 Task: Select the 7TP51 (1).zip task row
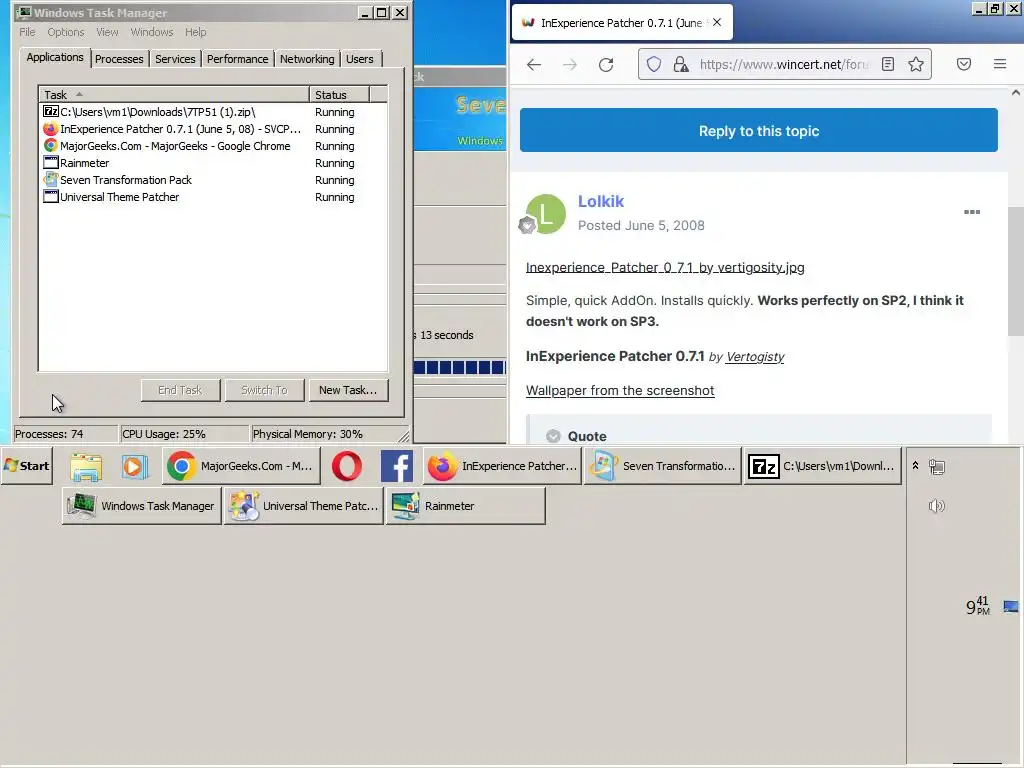point(212,112)
